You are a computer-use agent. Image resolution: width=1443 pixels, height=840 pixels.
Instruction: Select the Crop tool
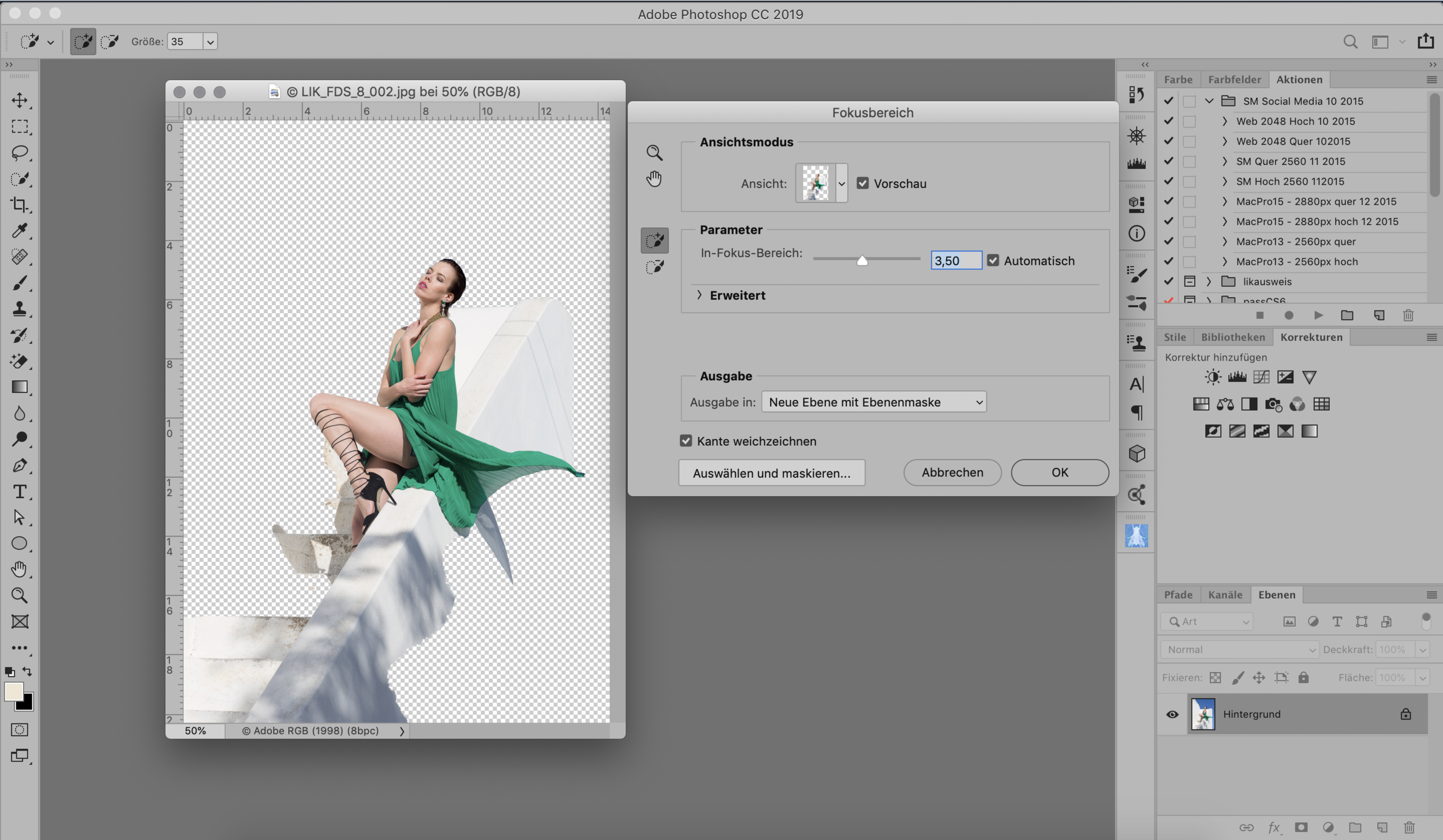20,205
